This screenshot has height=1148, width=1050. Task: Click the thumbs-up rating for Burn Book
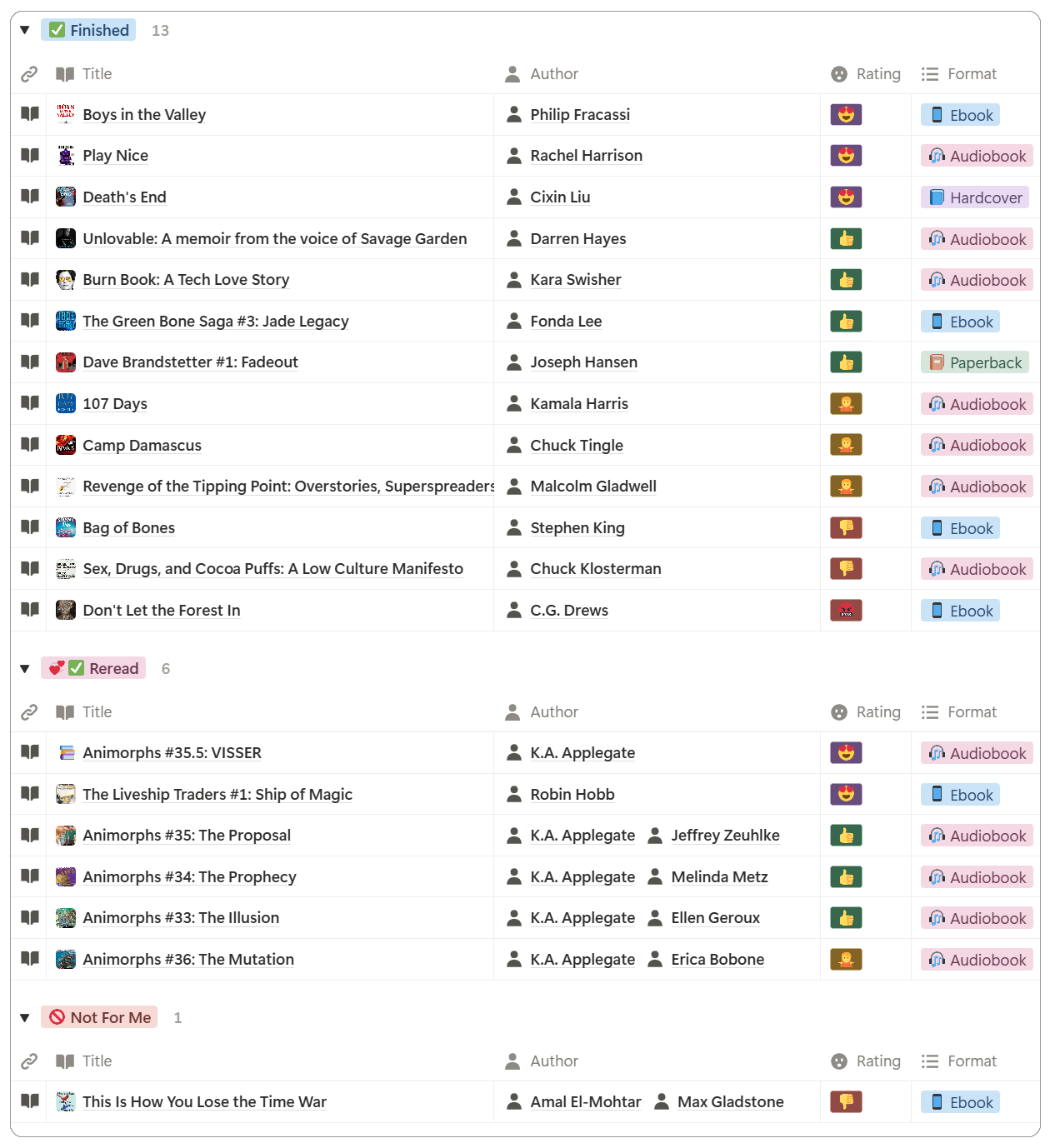pos(846,280)
